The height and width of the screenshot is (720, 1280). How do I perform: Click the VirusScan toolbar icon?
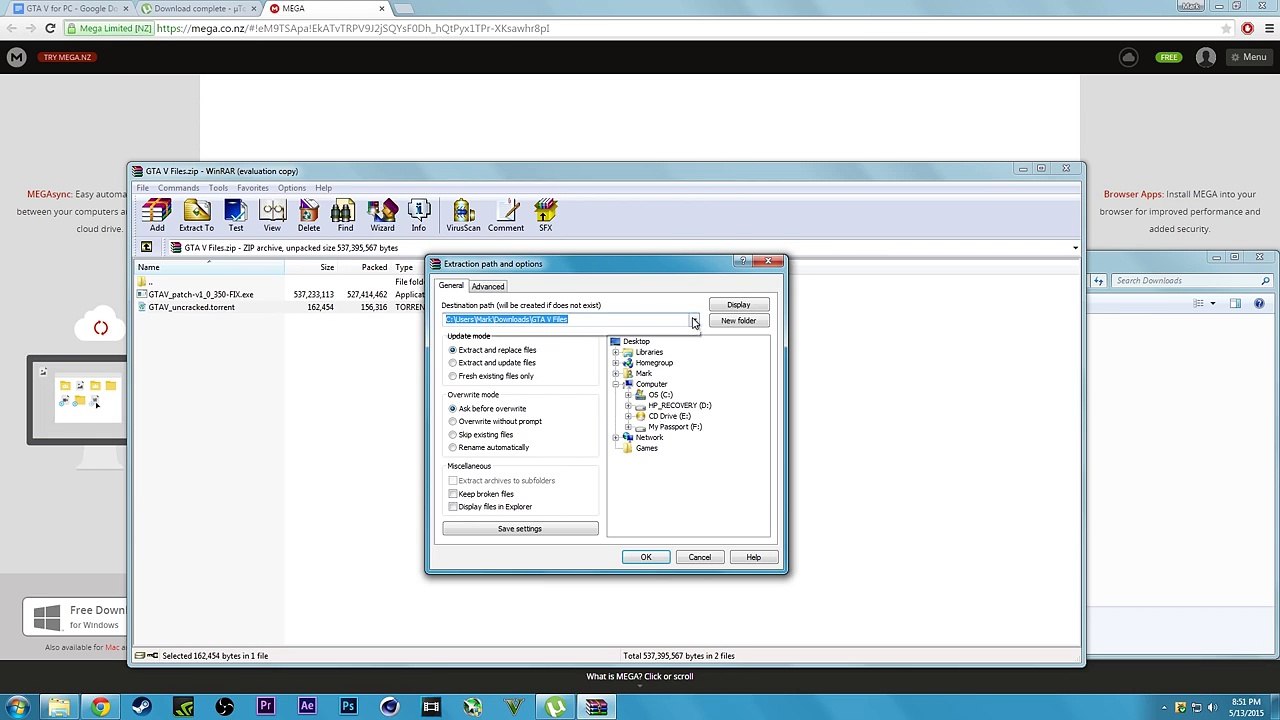(463, 215)
